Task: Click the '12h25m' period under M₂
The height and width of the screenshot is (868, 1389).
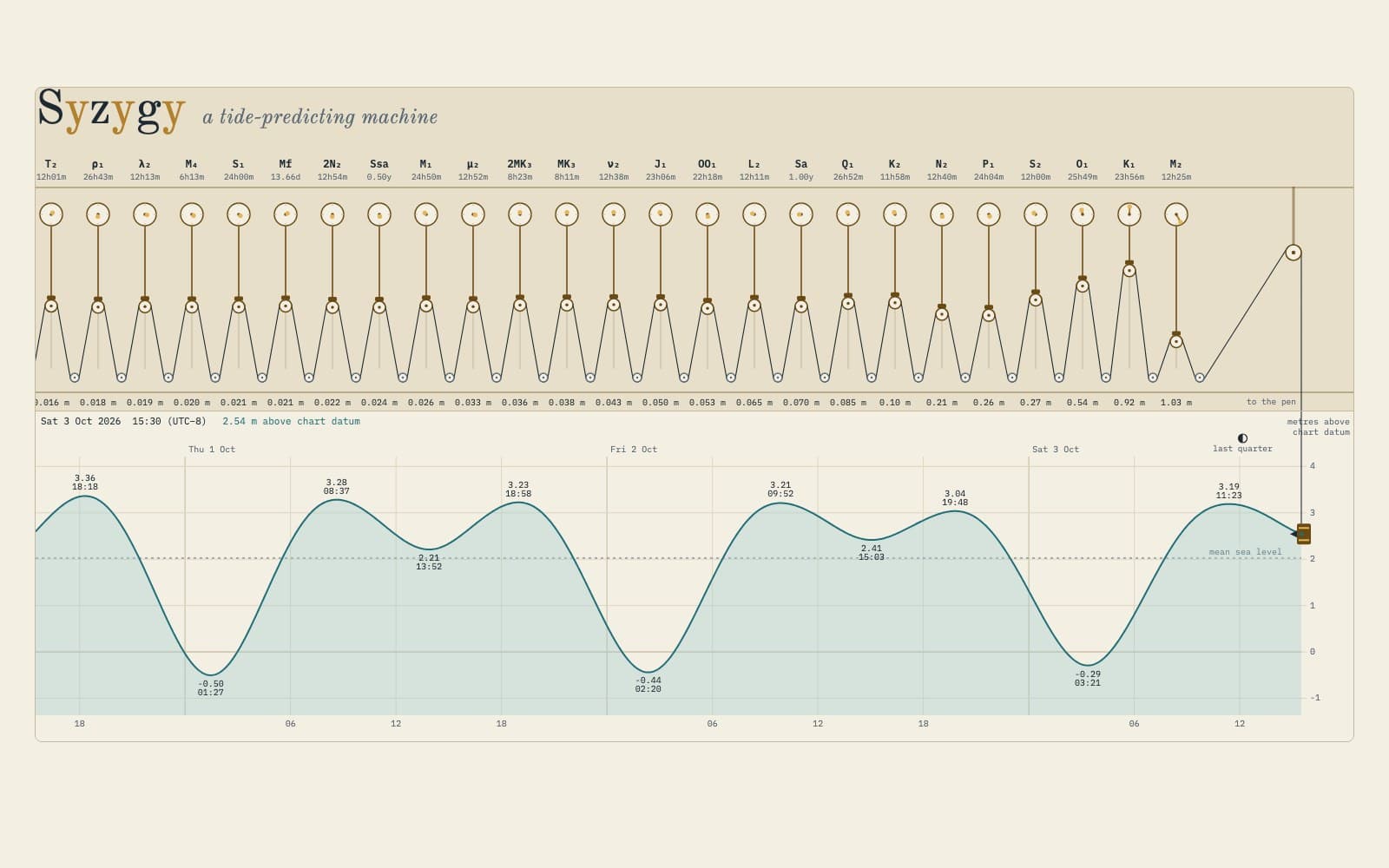Action: point(1176,177)
